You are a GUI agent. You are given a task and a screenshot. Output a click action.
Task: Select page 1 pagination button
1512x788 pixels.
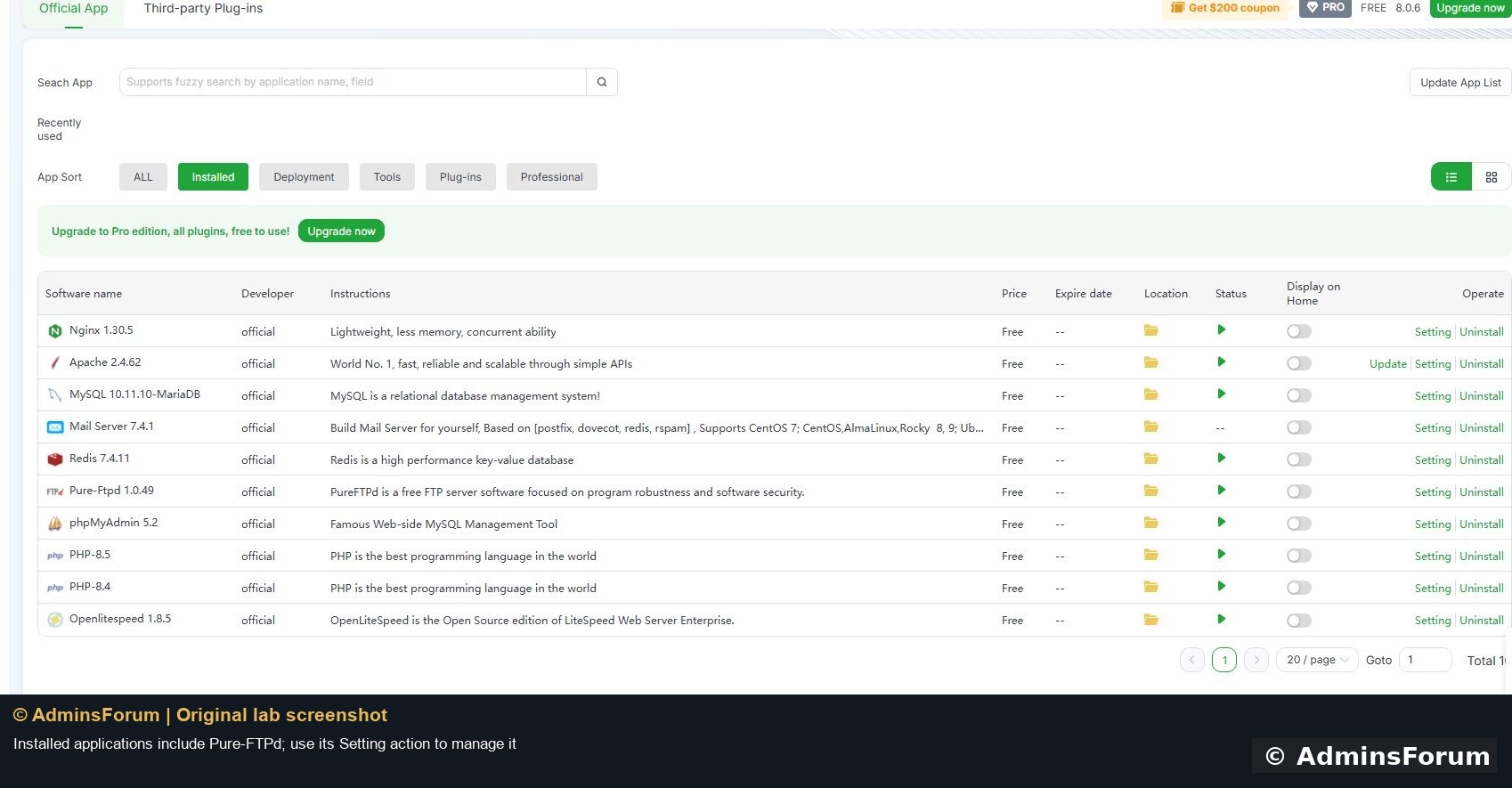[1224, 660]
